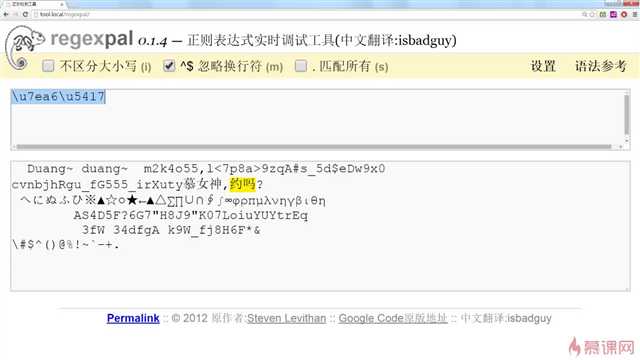Click the bookmark star icon in address bar
The image size is (640, 360).
point(592,14)
